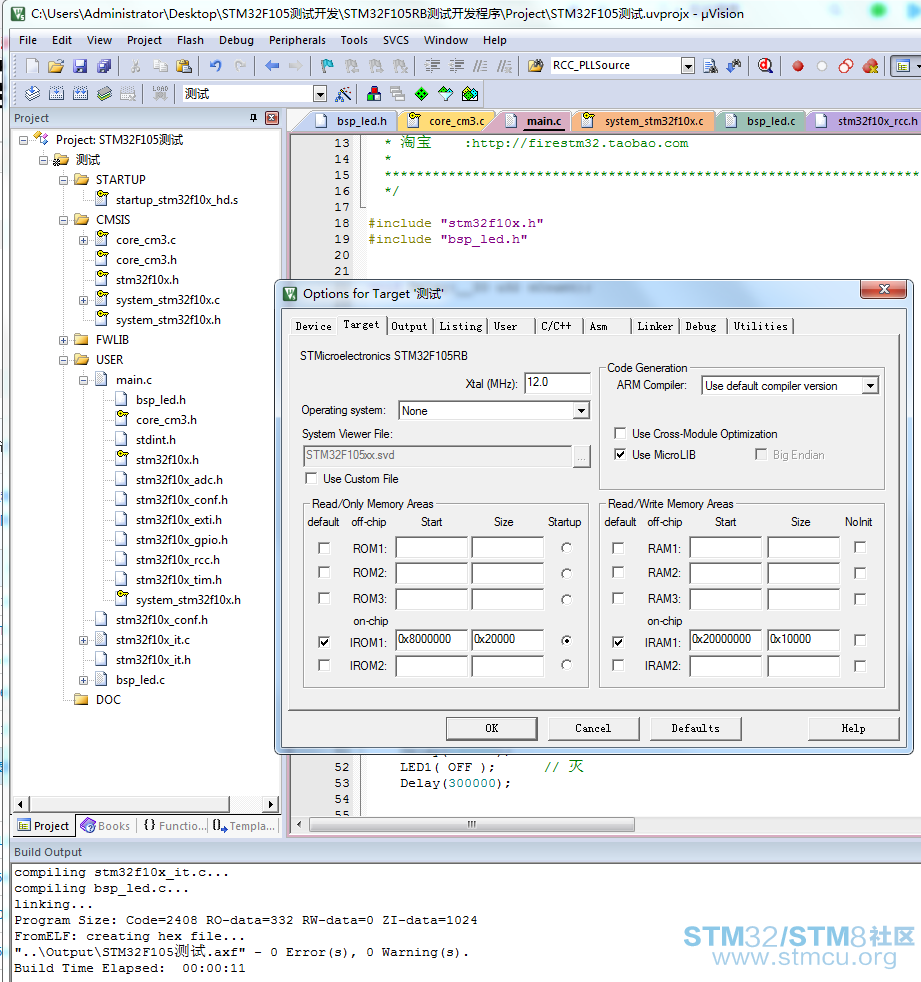The height and width of the screenshot is (982, 921).
Task: Open the system_stm32f10x.c editor tab
Action: coord(644,121)
